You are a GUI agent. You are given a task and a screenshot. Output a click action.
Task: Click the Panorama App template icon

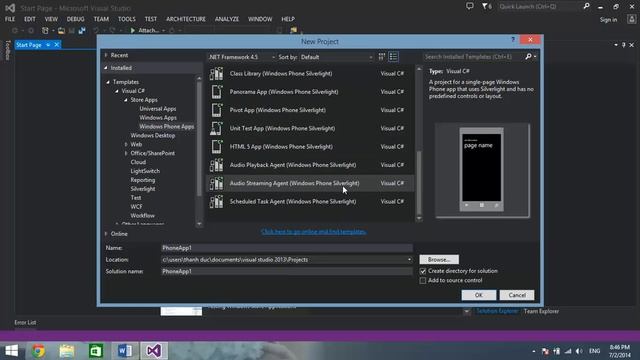point(216,92)
